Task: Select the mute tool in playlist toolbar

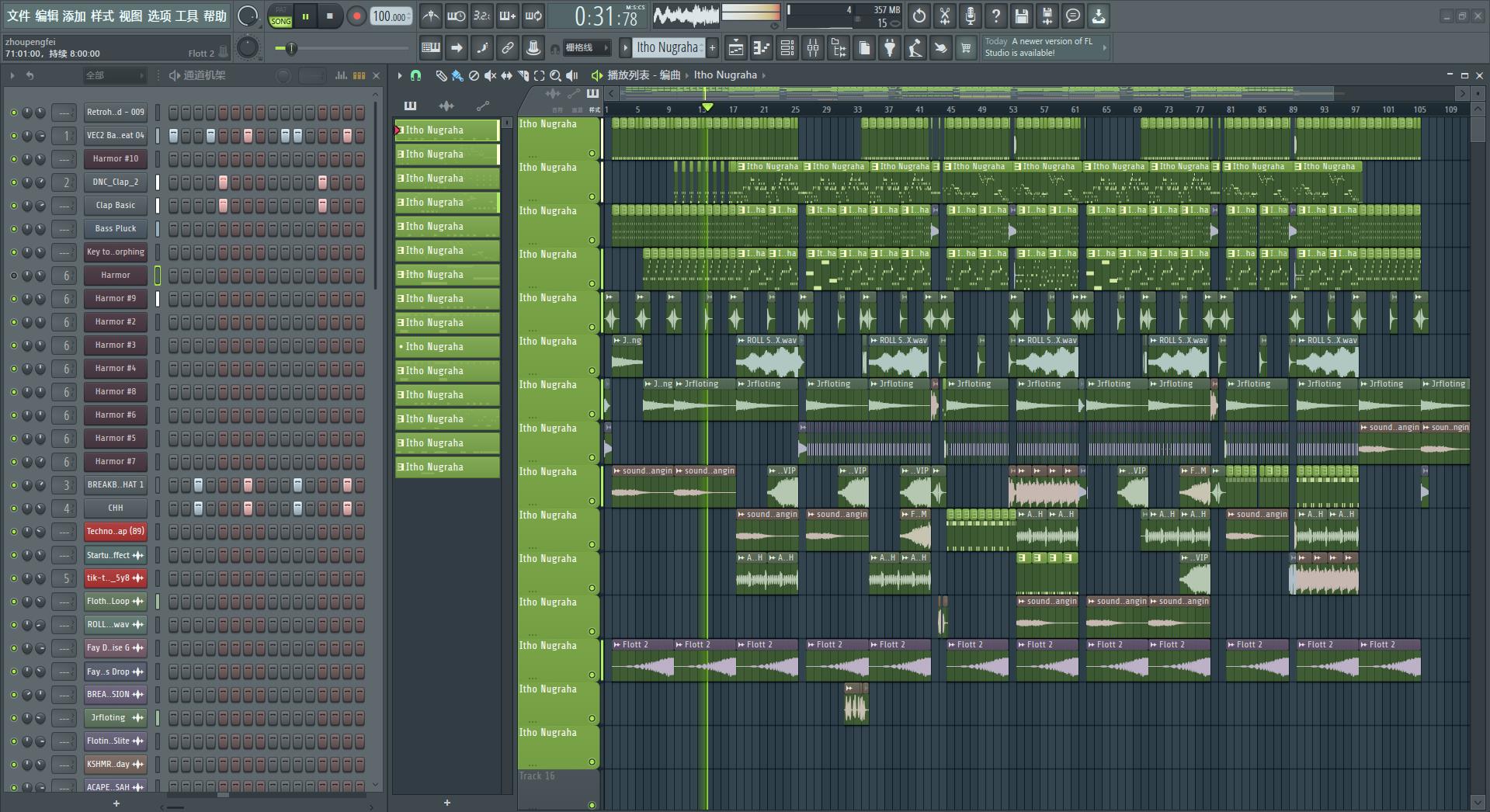Action: (490, 75)
